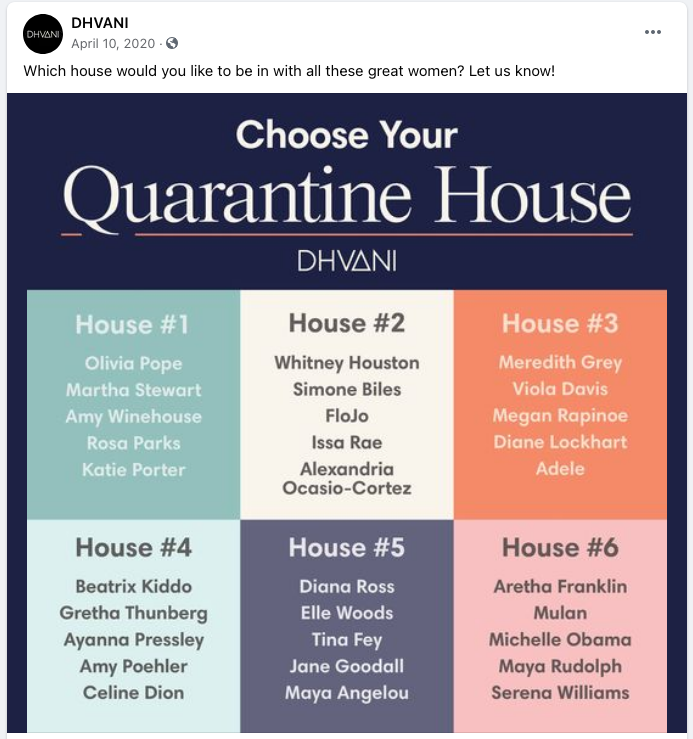The width and height of the screenshot is (693, 739).
Task: Click the name Whitney Houston in House #2
Action: click(x=346, y=363)
